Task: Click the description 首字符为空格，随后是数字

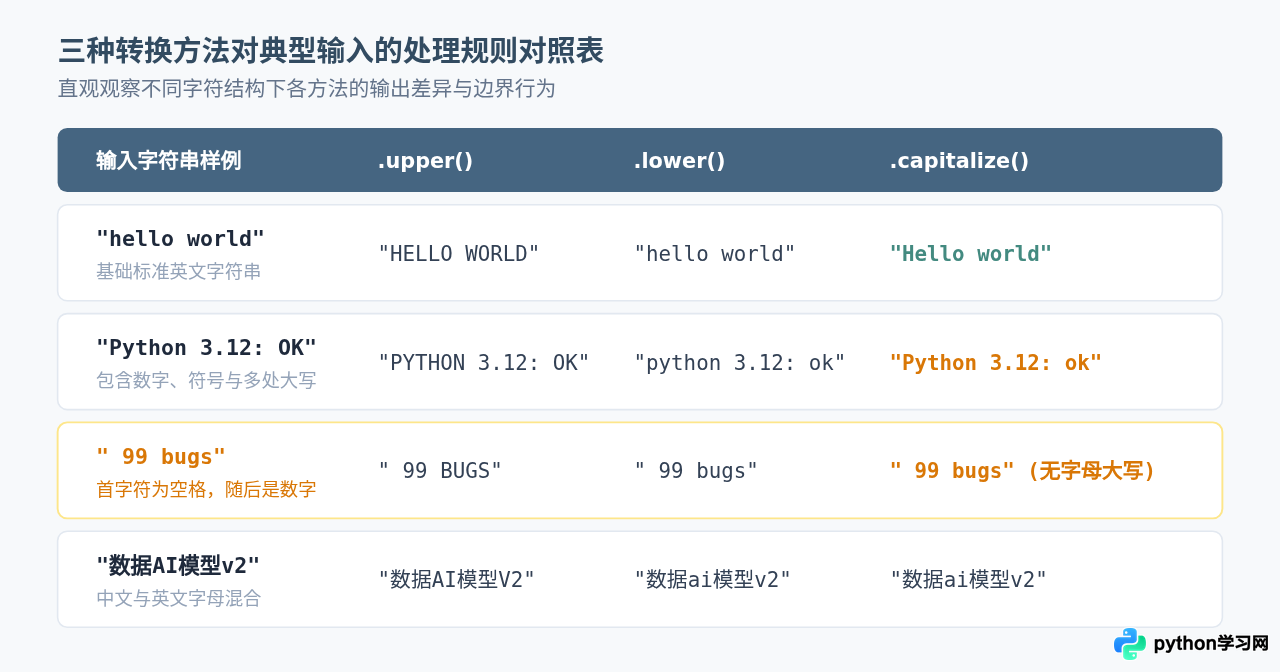Action: (206, 490)
